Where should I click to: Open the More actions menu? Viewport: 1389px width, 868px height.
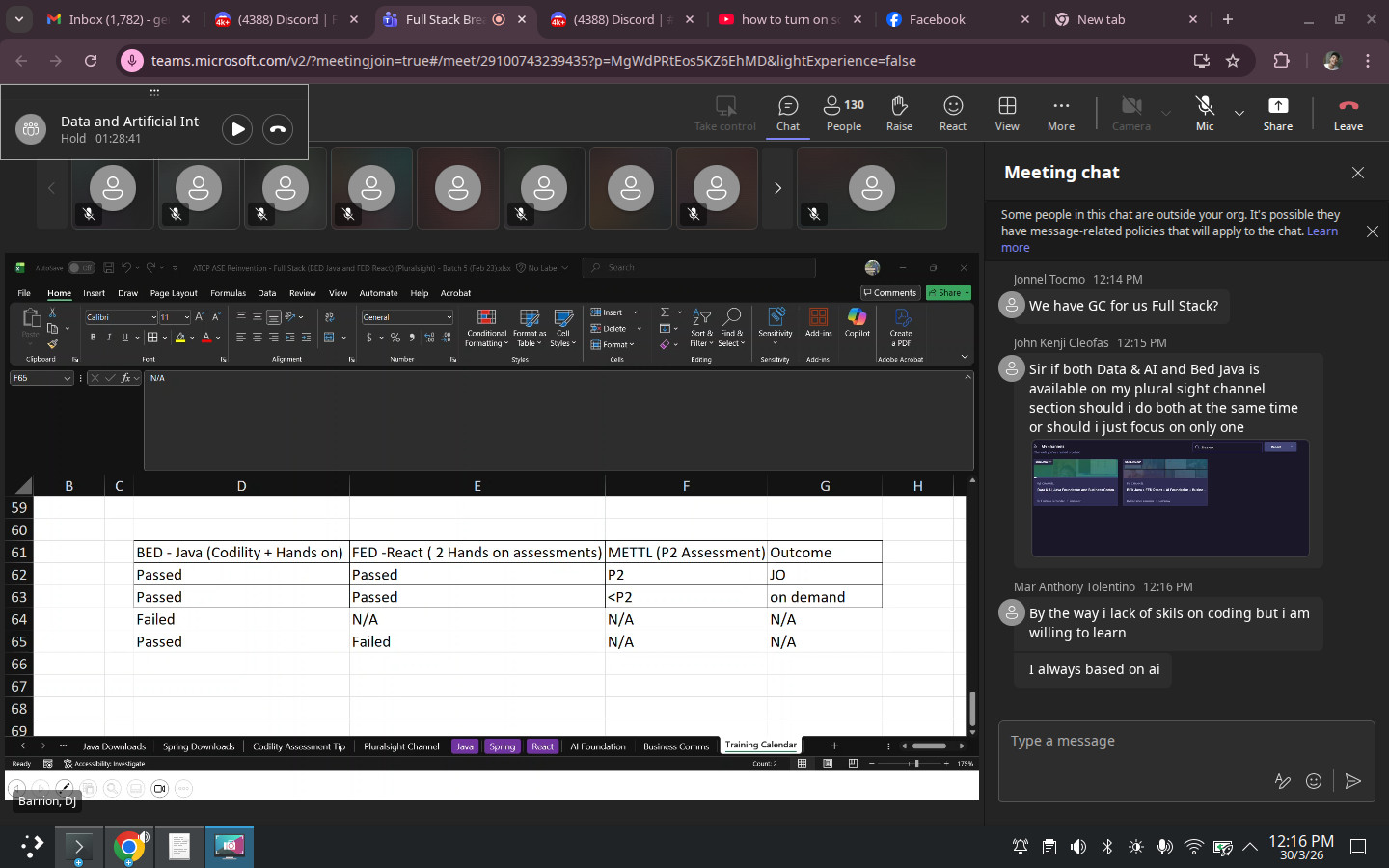pyautogui.click(x=1061, y=114)
